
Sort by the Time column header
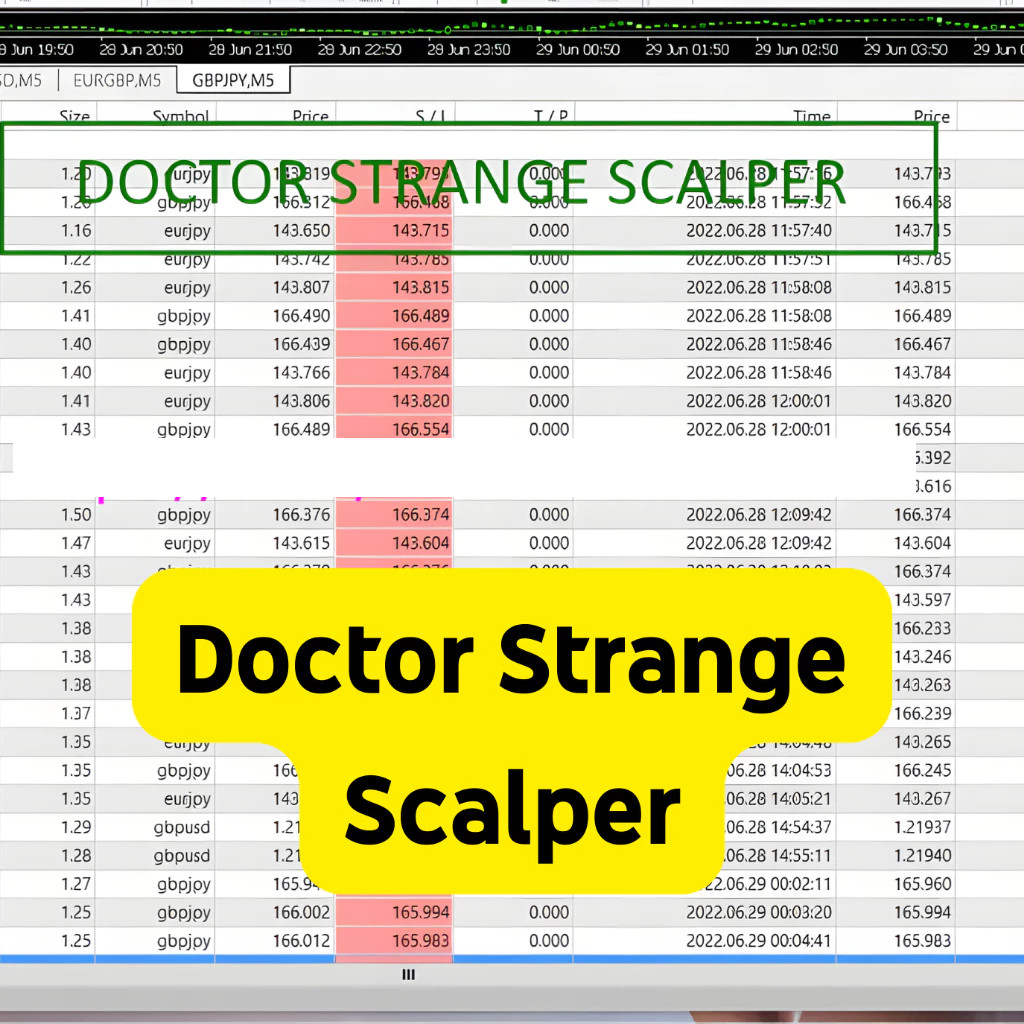812,116
